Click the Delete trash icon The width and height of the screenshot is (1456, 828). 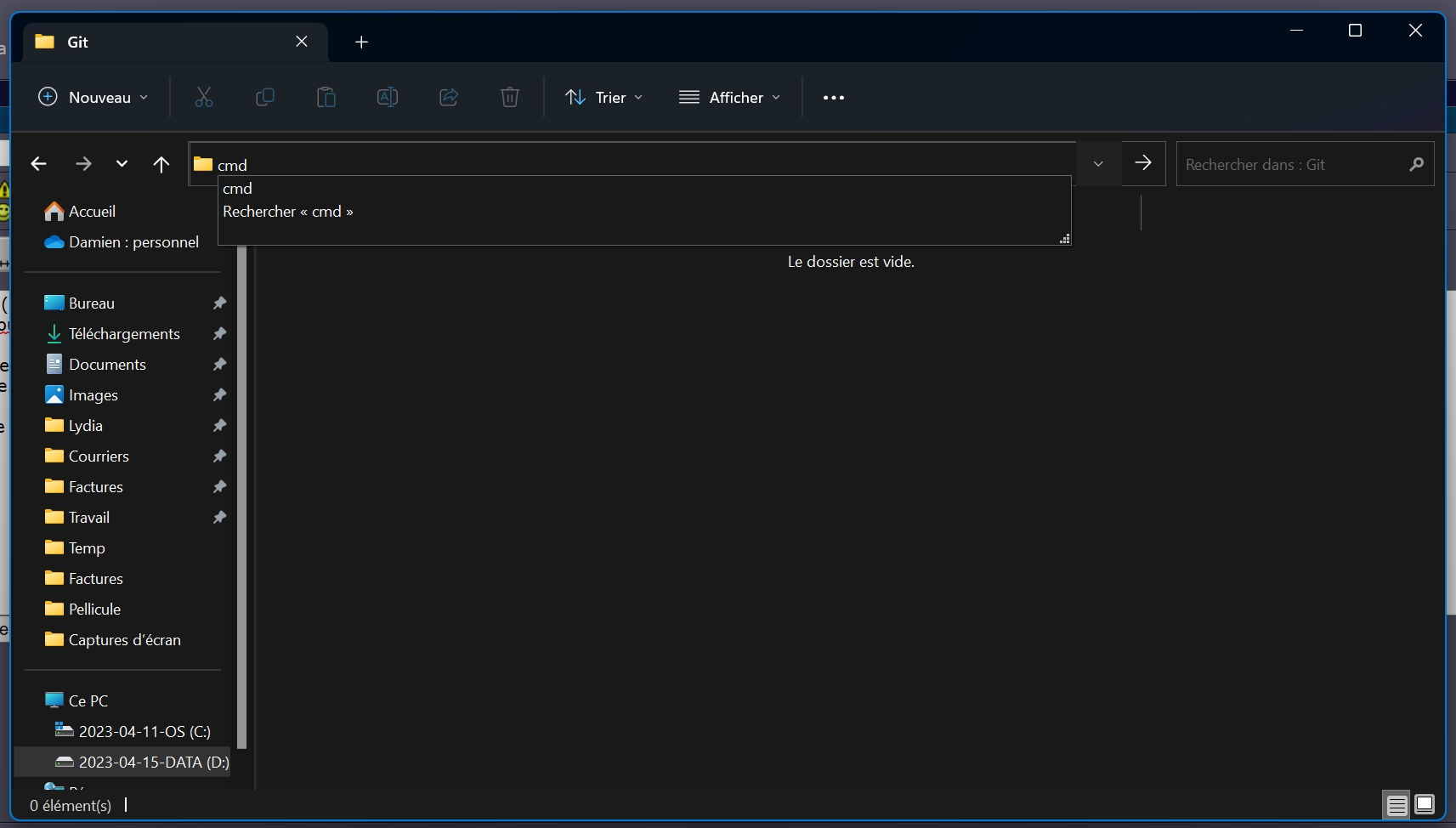click(510, 98)
